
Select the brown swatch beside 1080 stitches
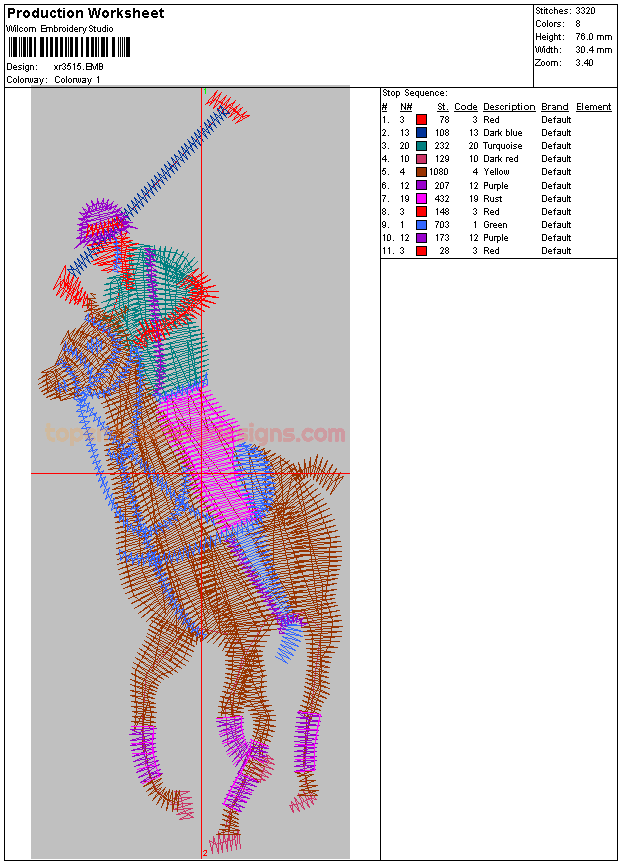point(421,172)
